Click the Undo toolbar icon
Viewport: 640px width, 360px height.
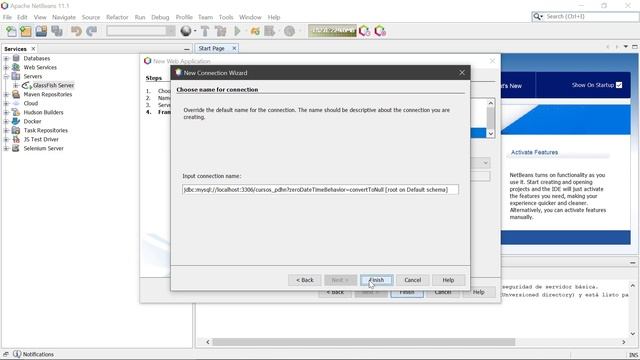pyautogui.click(x=76, y=31)
